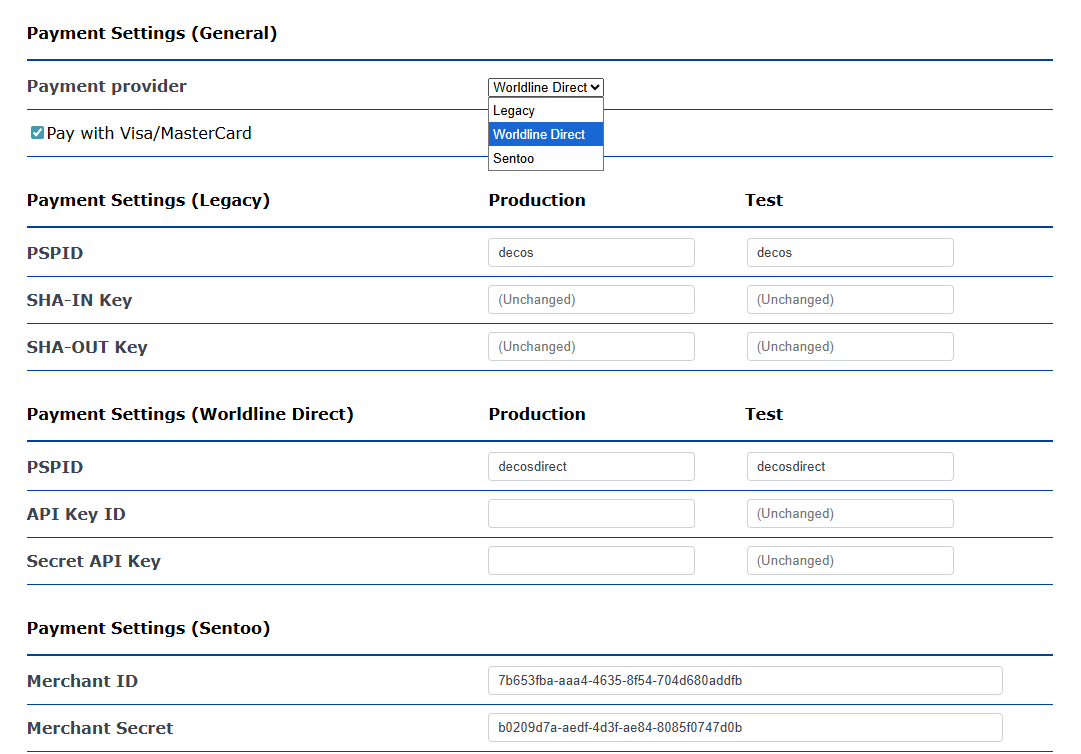Click Worldline Production PSPID decosdirect field
This screenshot has width=1081, height=754.
[591, 466]
